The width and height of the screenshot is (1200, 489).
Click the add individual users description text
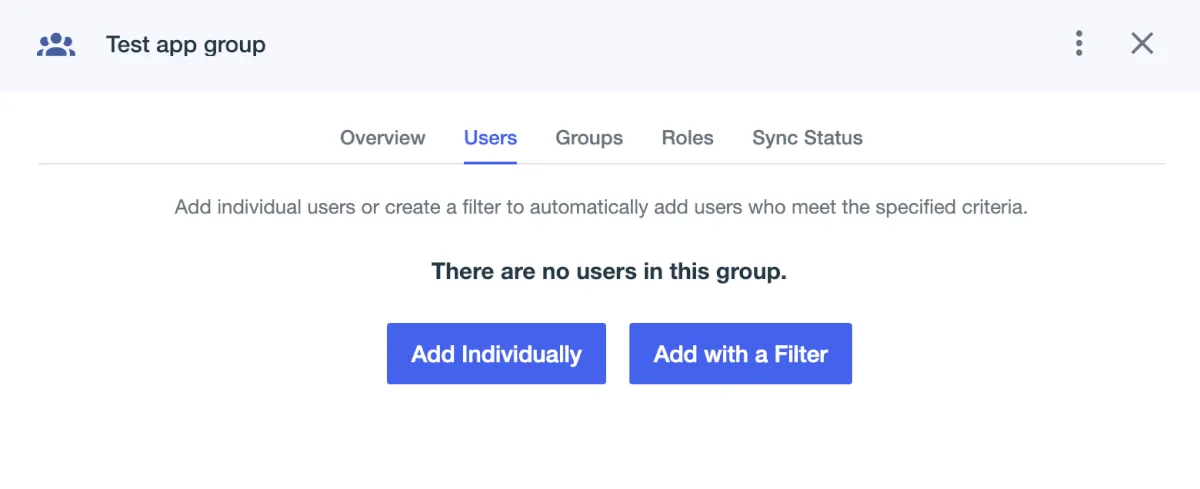[601, 208]
